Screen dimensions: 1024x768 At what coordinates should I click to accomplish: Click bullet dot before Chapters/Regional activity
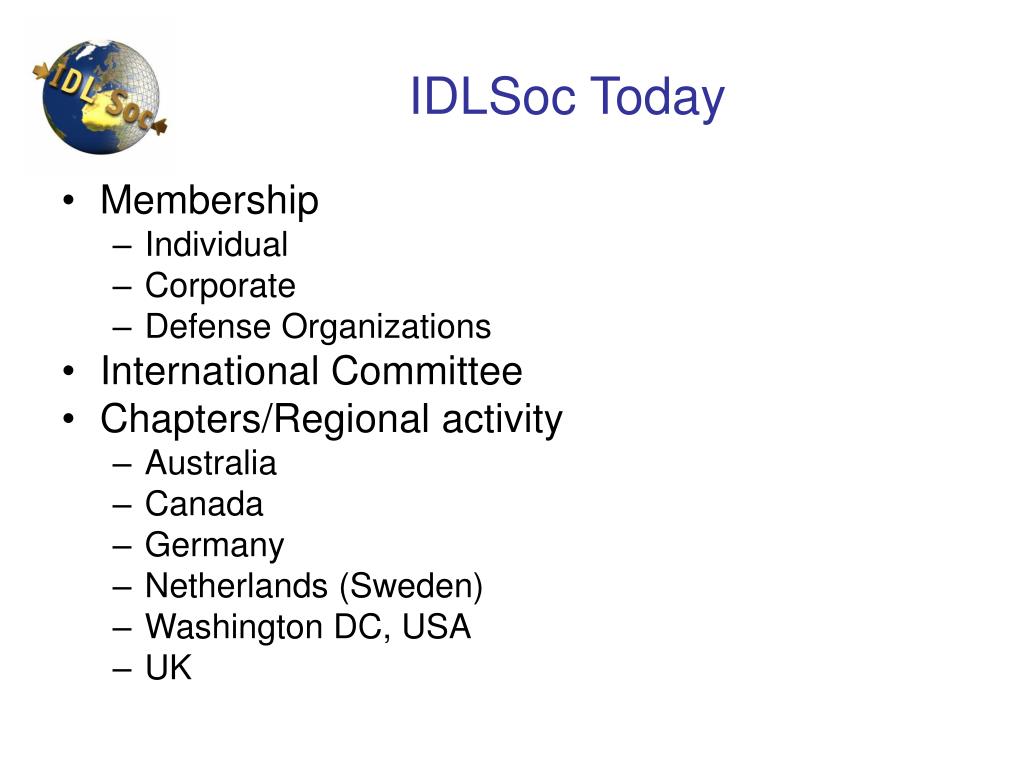click(69, 419)
